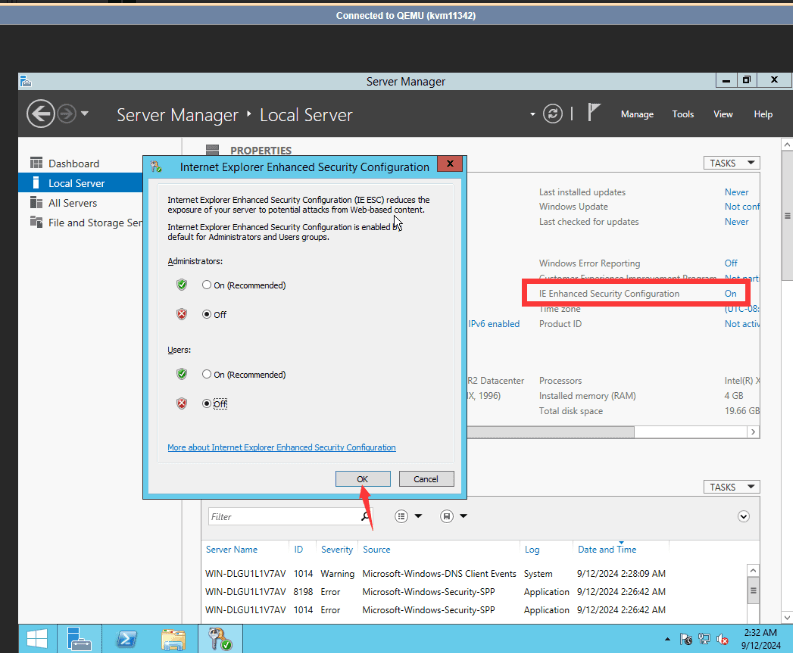This screenshot has height=653, width=793.
Task: Sort events by Severity column
Action: [x=337, y=549]
